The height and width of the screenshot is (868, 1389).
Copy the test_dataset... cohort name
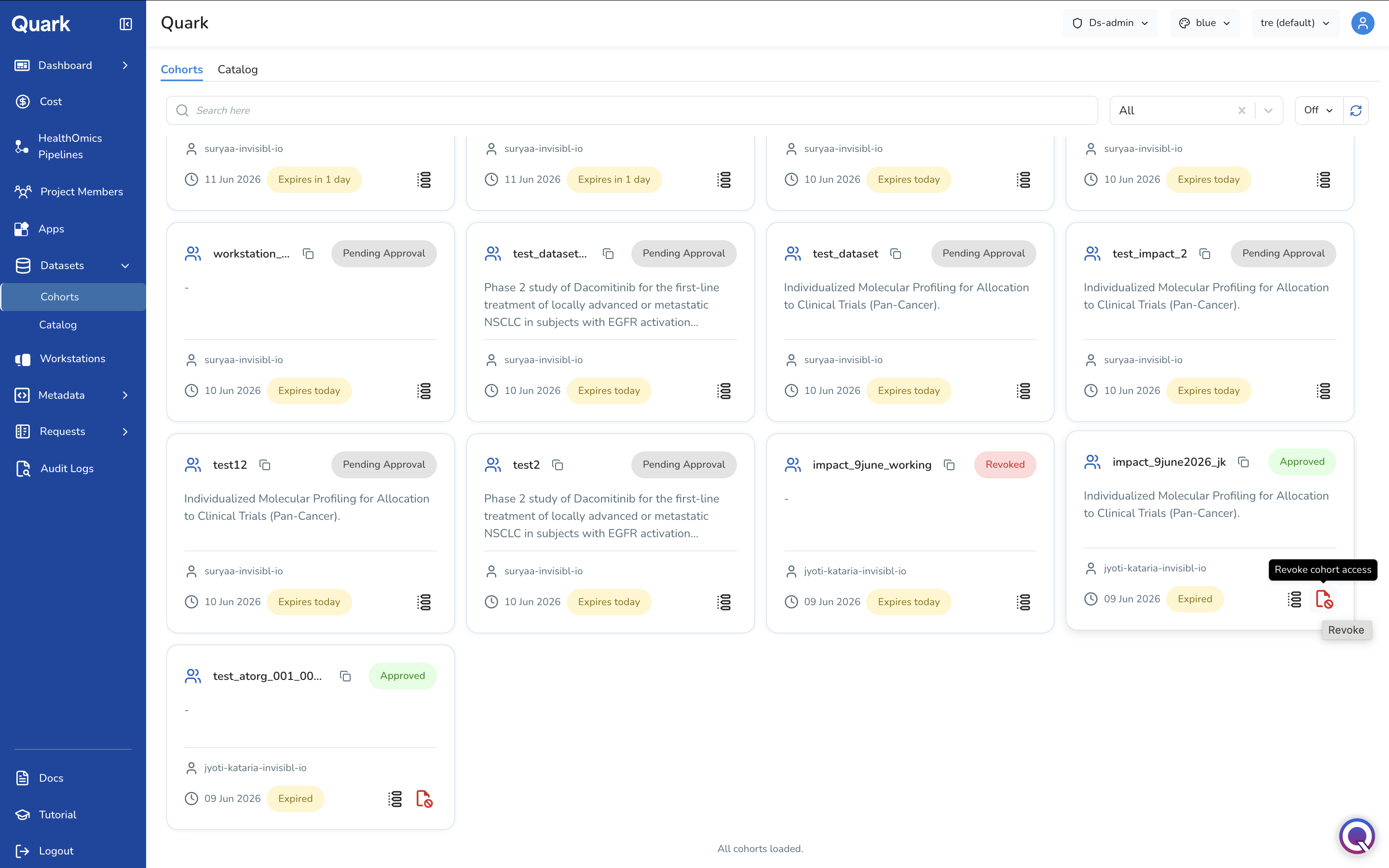[608, 254]
